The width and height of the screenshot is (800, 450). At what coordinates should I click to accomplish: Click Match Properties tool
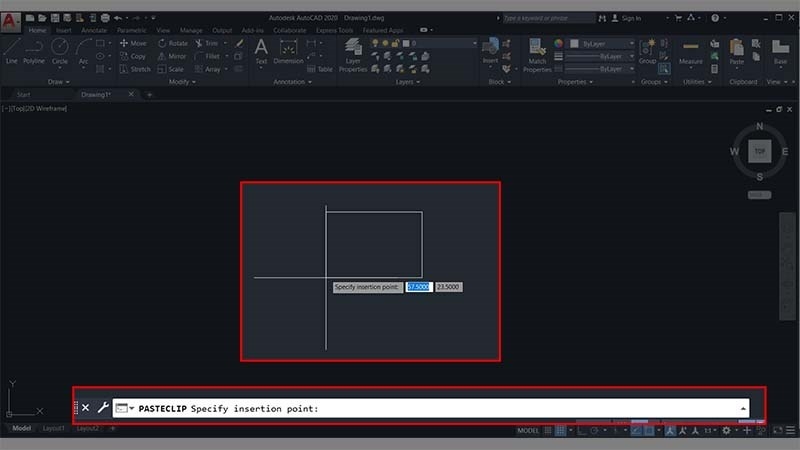tap(537, 55)
